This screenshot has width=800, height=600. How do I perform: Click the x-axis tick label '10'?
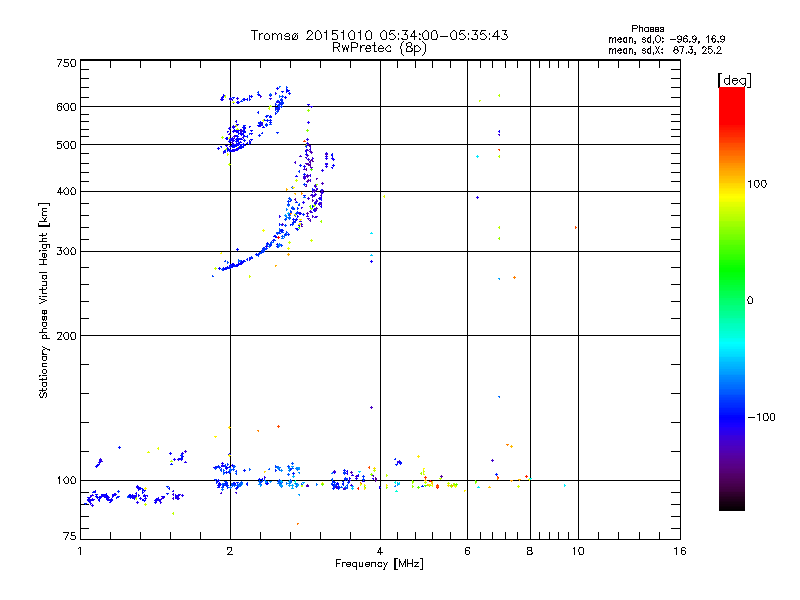pos(578,551)
